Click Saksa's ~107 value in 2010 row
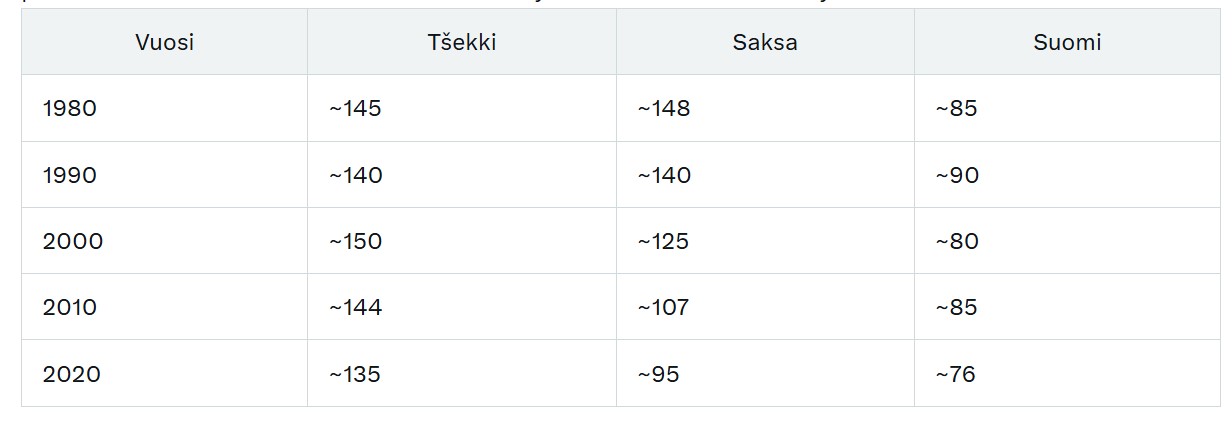Image resolution: width=1232 pixels, height=435 pixels. coord(664,307)
